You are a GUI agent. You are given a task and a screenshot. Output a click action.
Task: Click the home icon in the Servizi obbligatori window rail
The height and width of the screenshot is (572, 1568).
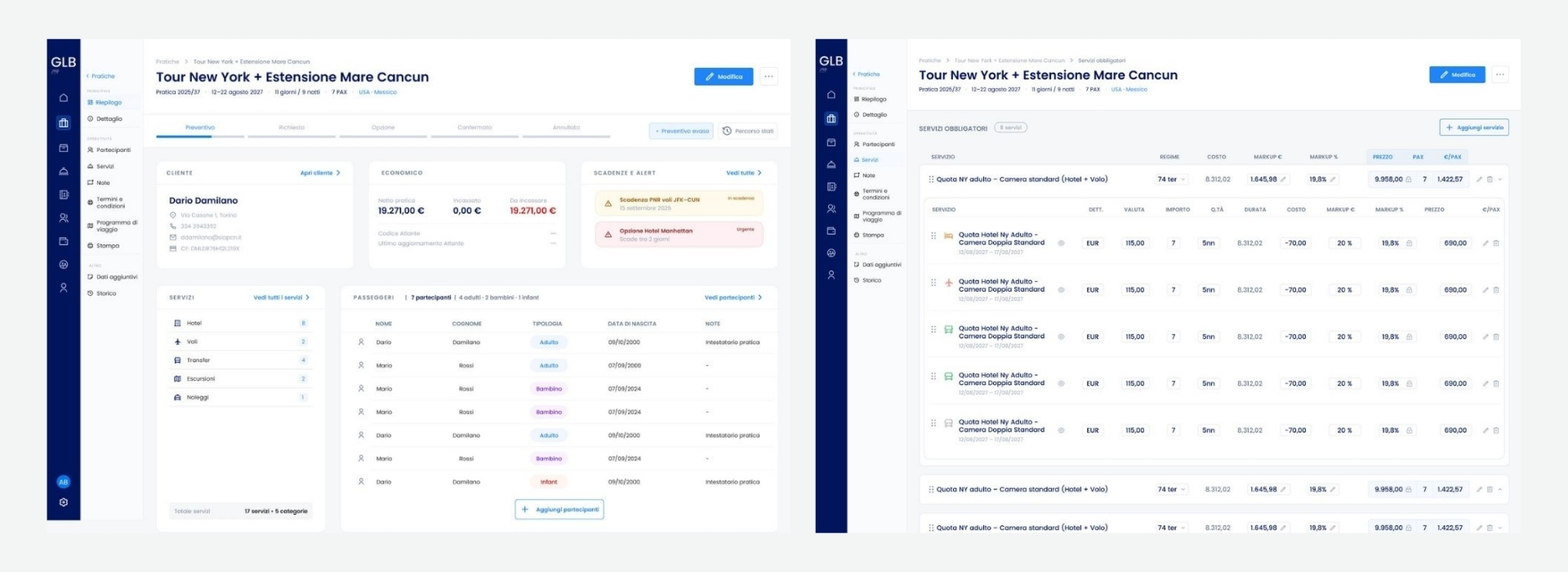tap(831, 95)
